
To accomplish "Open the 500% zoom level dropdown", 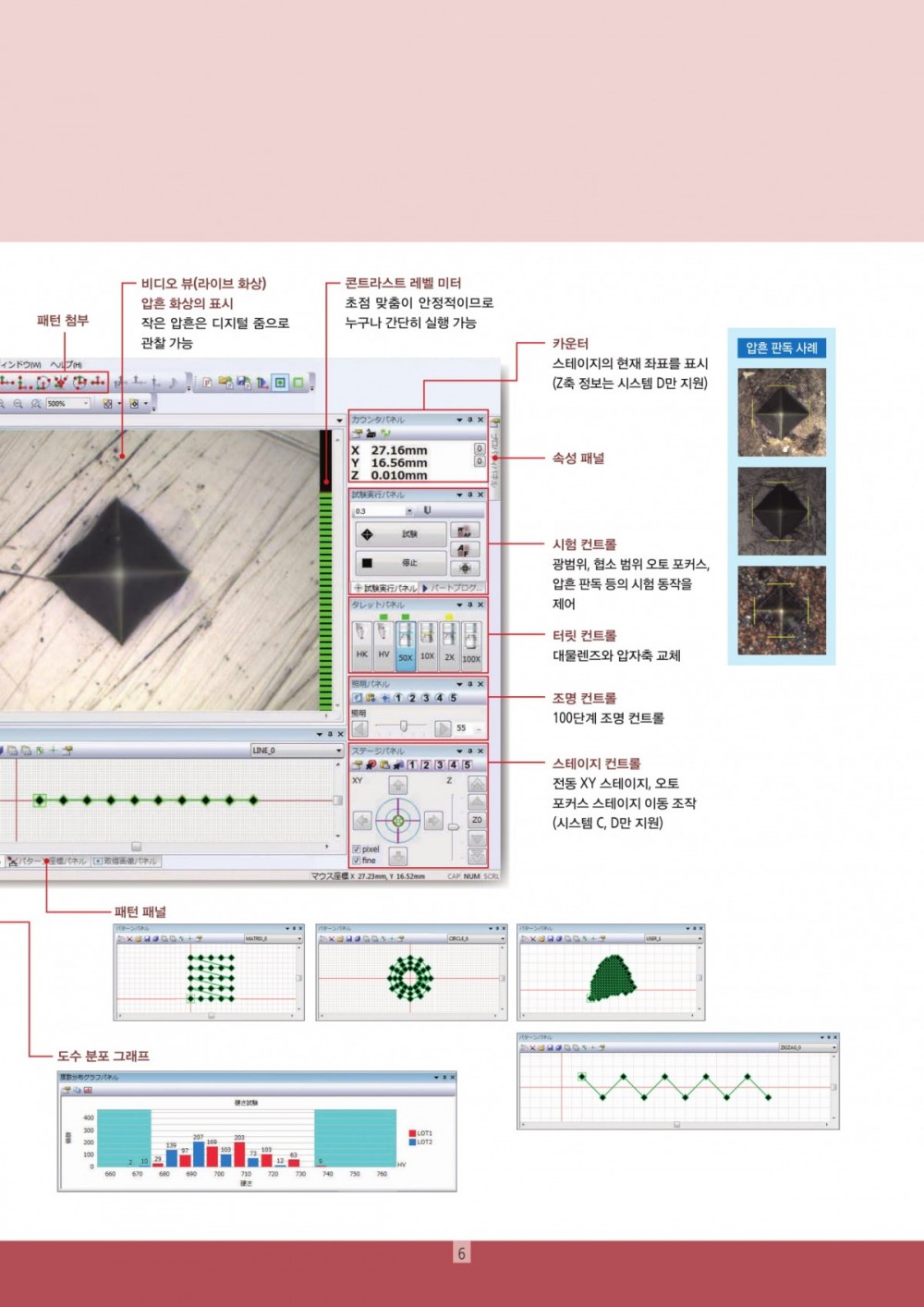I will click(86, 404).
